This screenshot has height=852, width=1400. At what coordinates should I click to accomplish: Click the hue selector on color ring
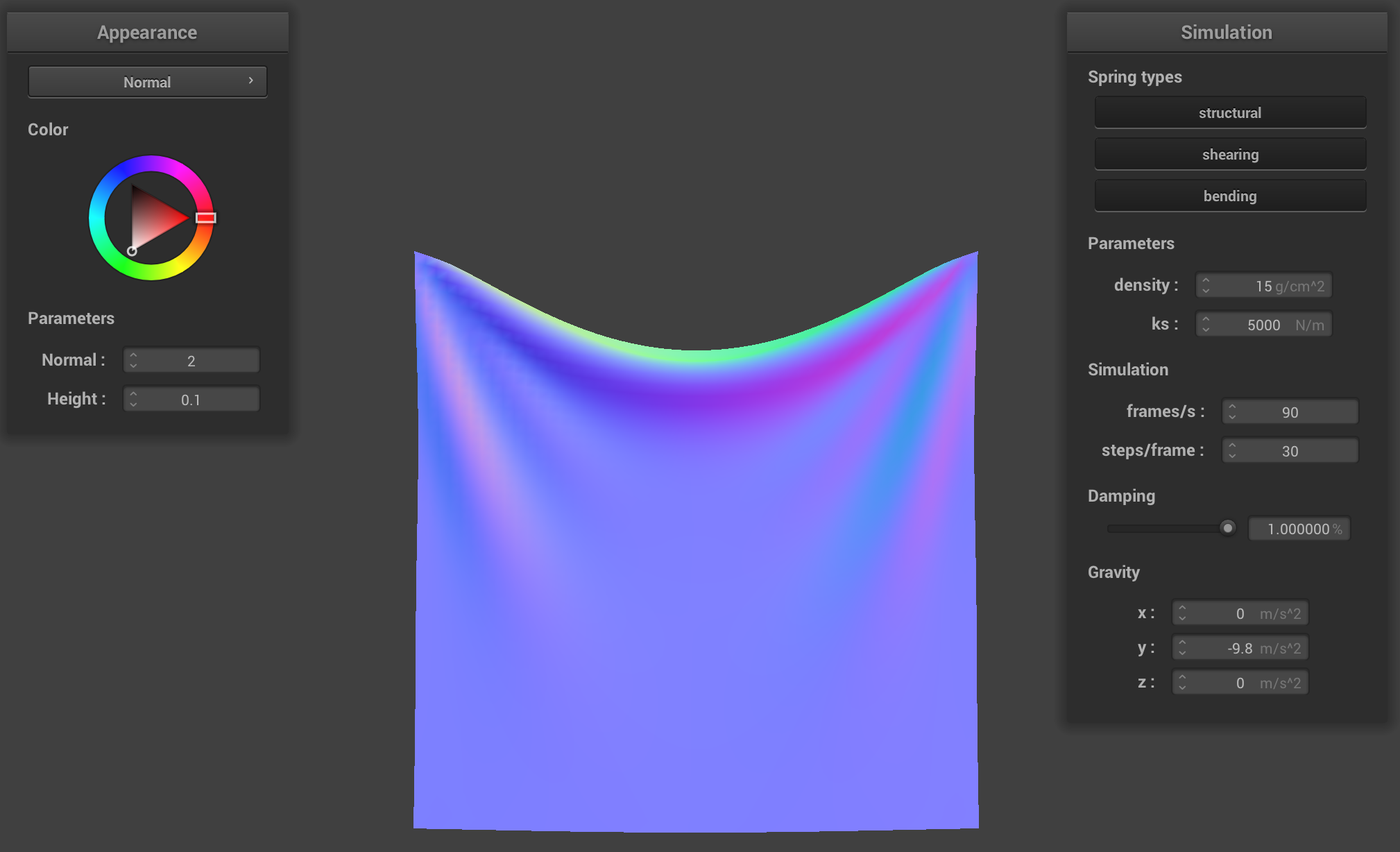click(205, 218)
